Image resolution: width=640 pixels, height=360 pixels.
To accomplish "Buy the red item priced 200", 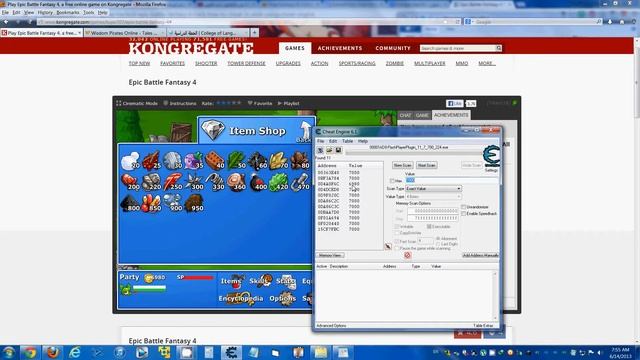I will tap(131, 182).
